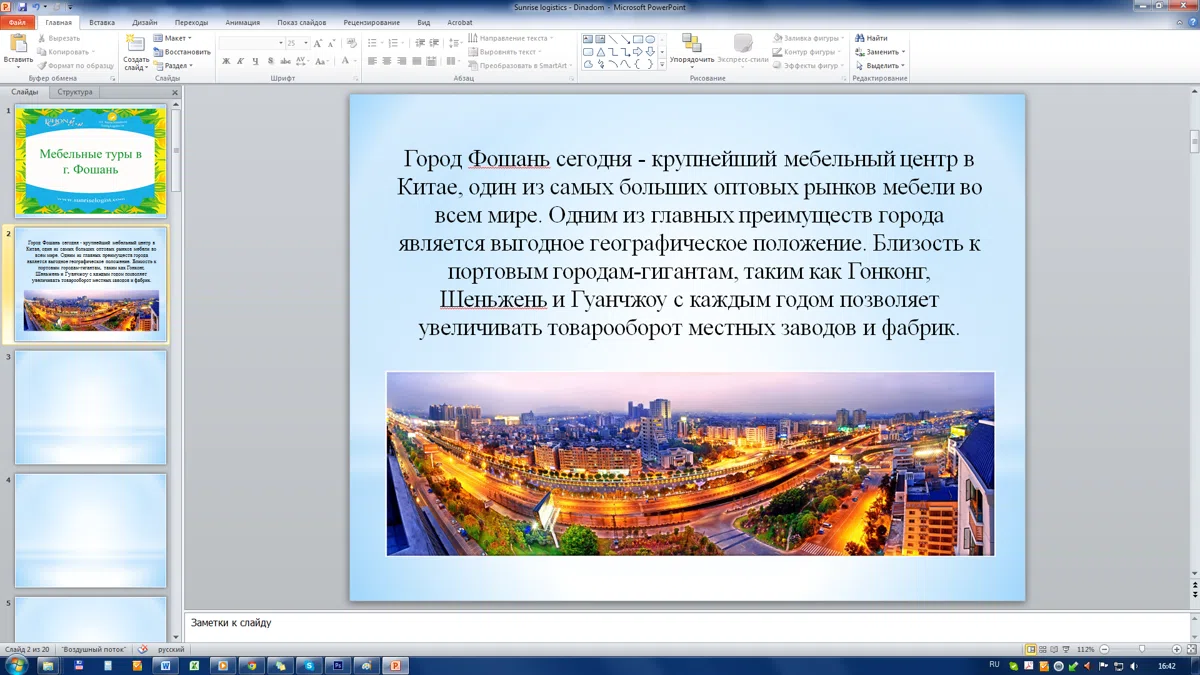Click the Найти binoculars search icon
Screen dimensions: 1200x675
(x=859, y=38)
